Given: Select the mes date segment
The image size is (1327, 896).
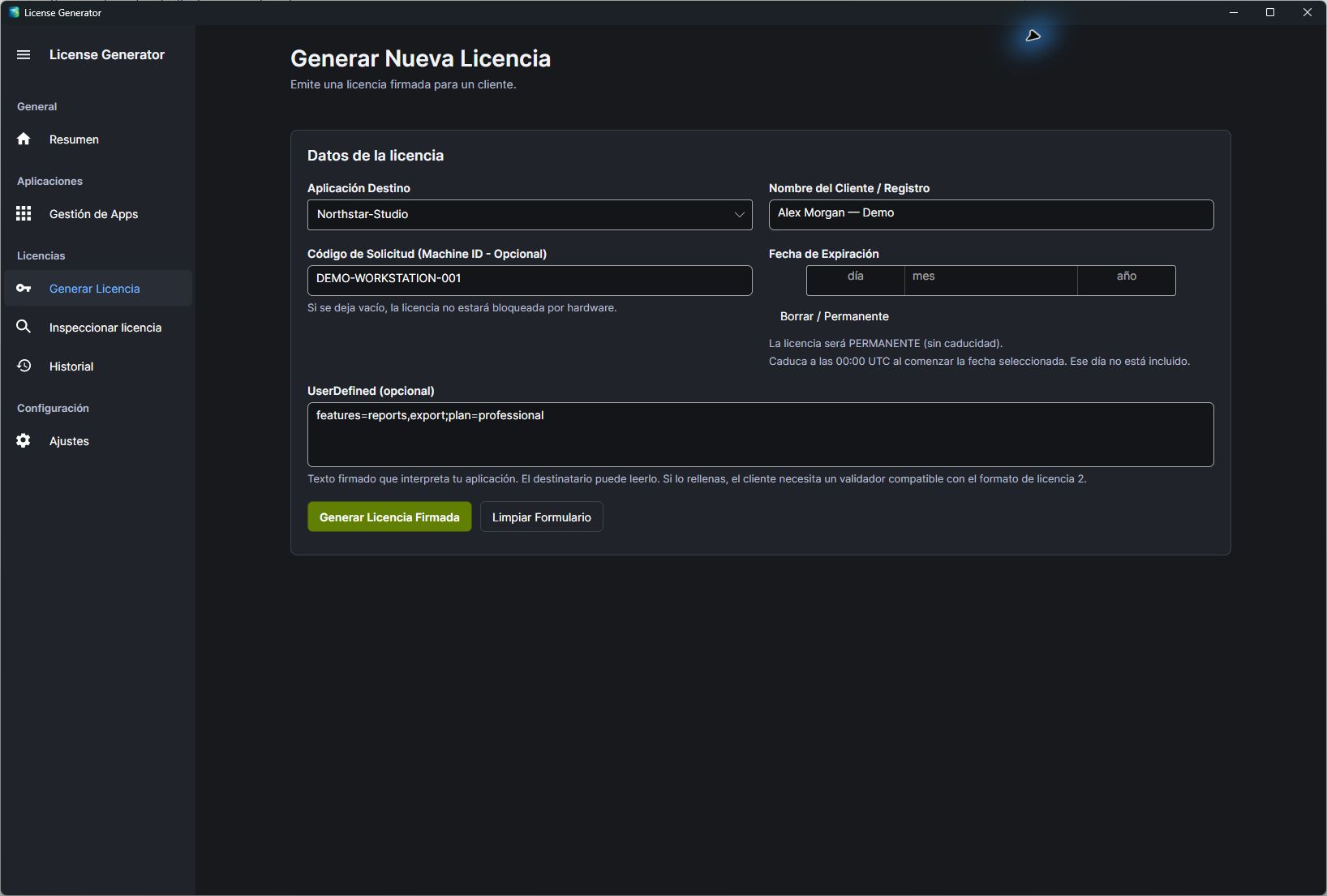Looking at the screenshot, I should tap(991, 280).
